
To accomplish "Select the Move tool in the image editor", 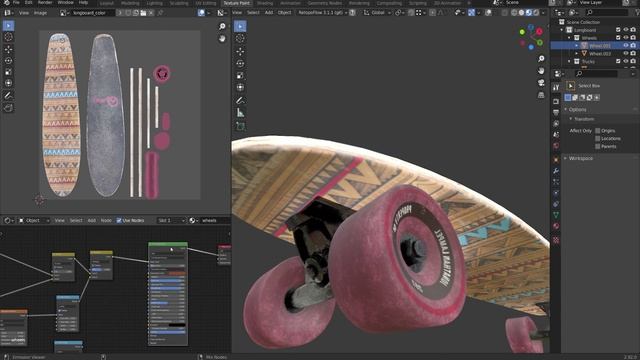I will (x=8, y=49).
